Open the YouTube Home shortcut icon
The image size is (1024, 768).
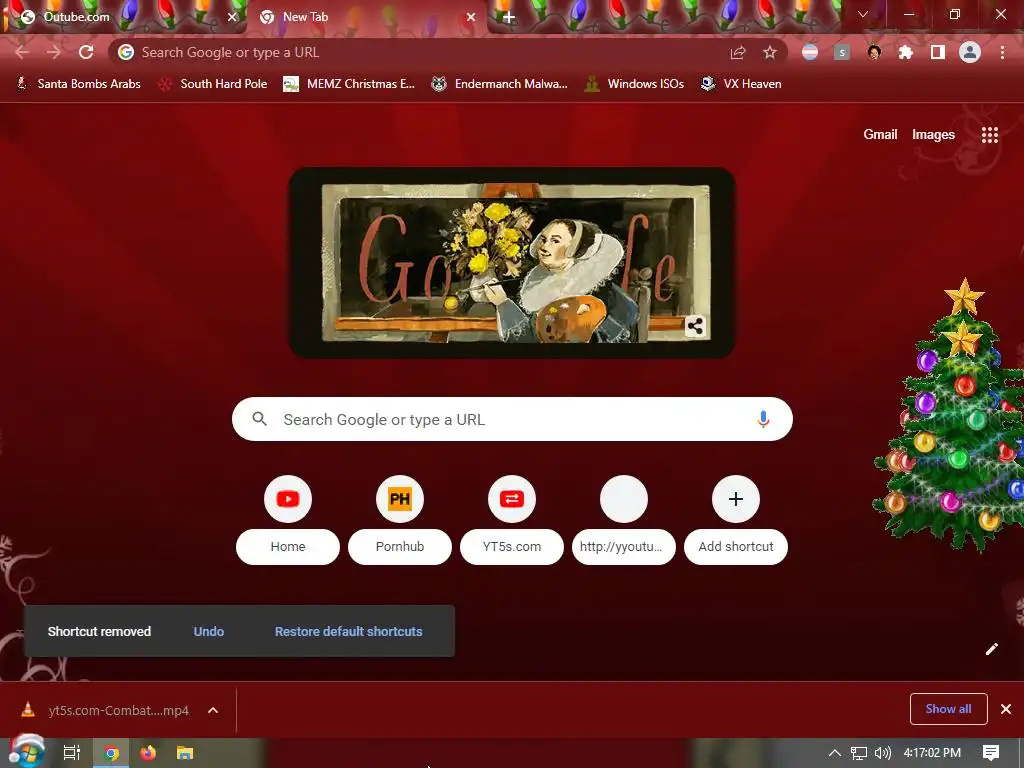288,499
